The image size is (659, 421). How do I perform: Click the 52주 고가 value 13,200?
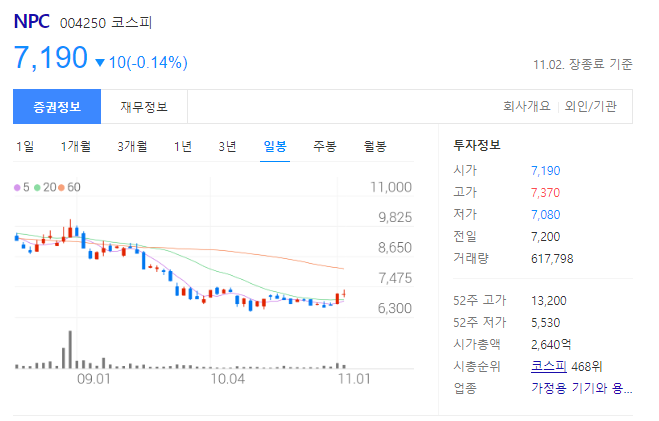(x=549, y=300)
